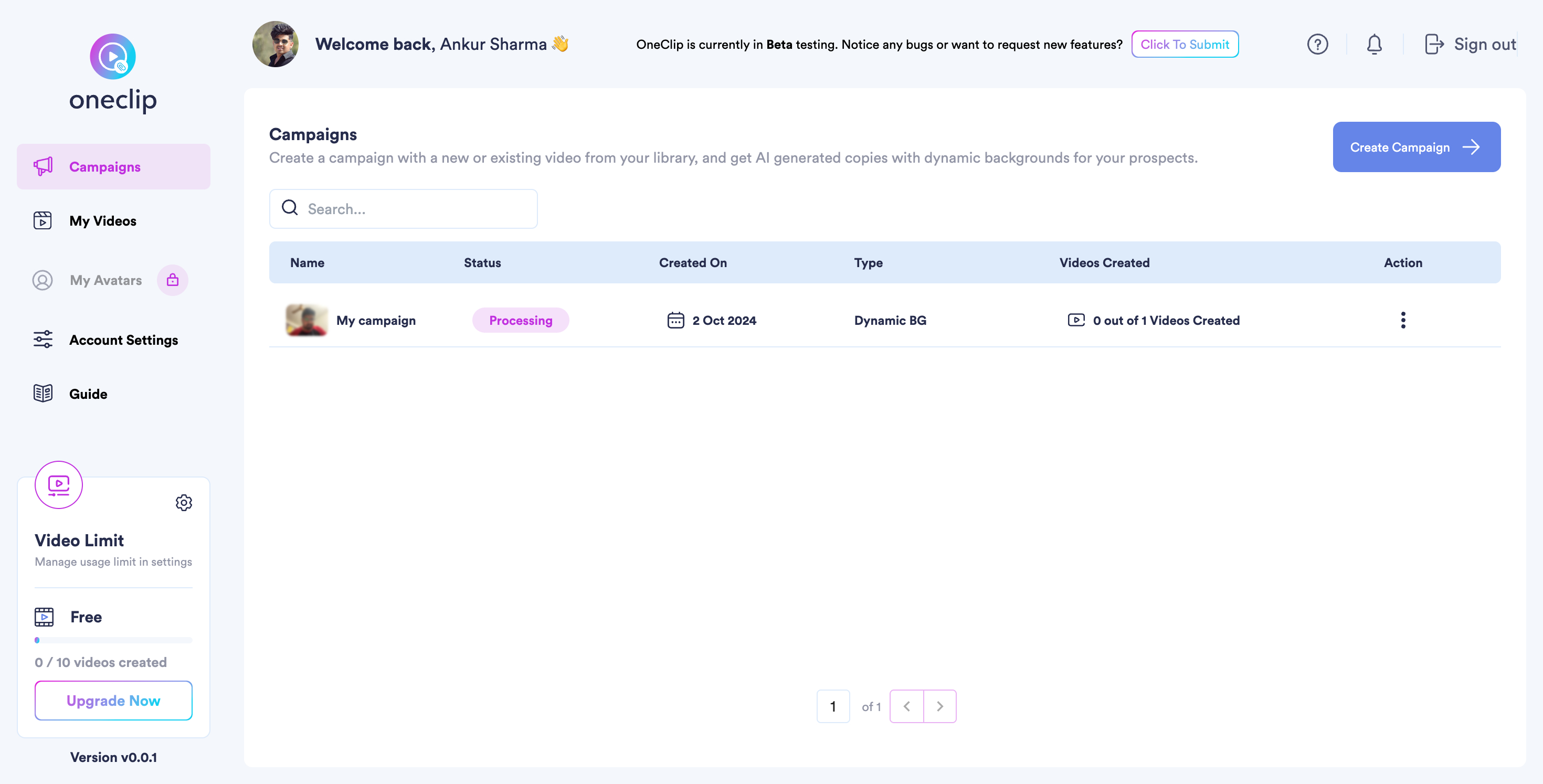Click the Account Settings sliders icon
Viewport: 1543px width, 784px height.
pos(43,340)
